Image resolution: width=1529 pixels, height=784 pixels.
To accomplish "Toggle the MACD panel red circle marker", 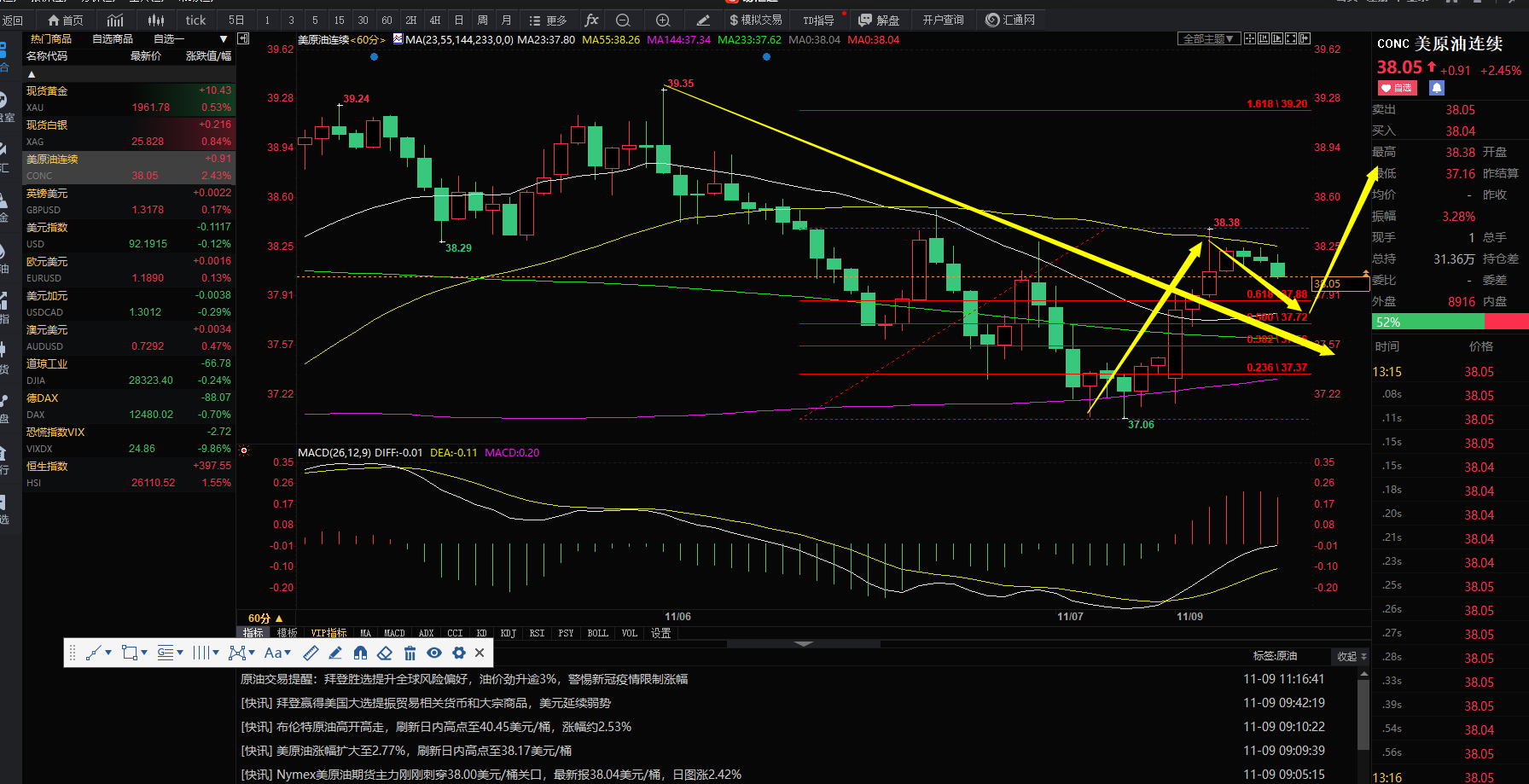I will click(244, 450).
